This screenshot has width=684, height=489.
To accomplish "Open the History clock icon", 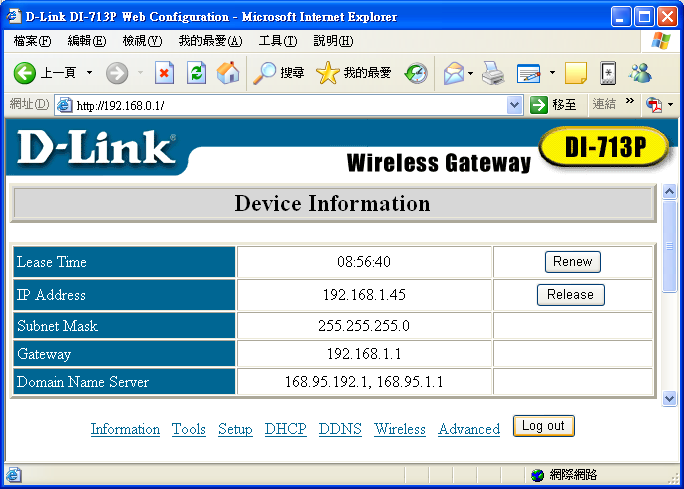I will [x=416, y=73].
